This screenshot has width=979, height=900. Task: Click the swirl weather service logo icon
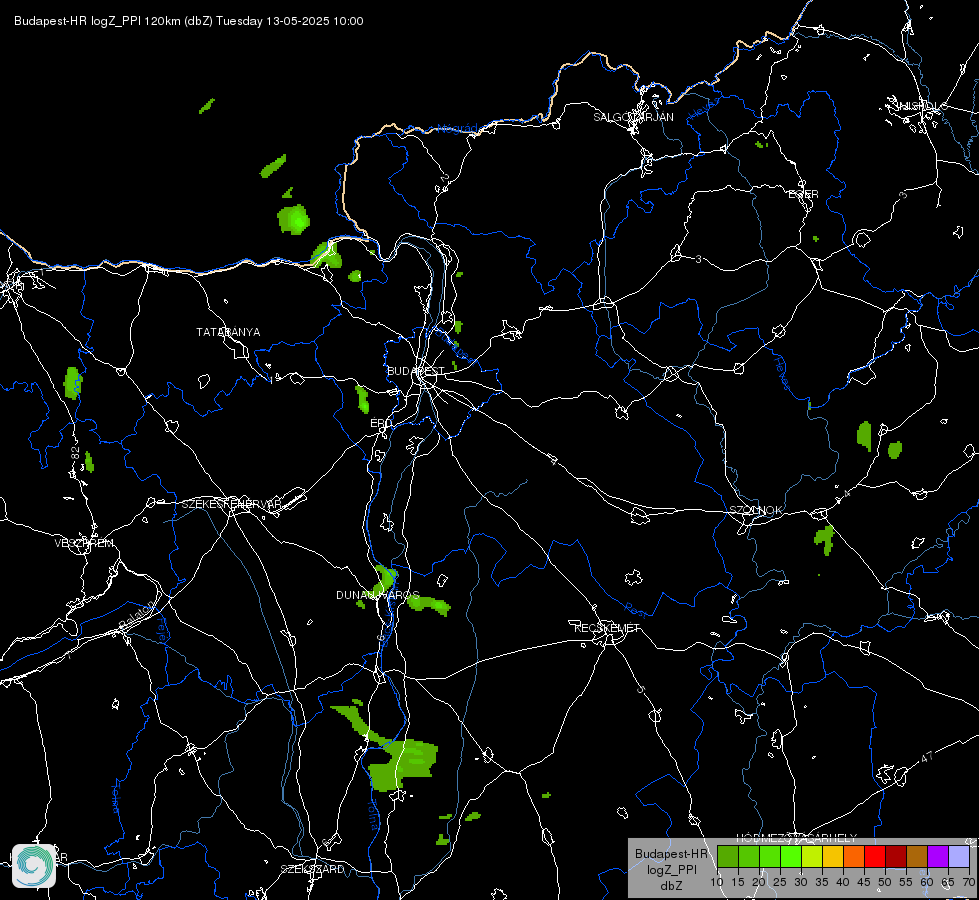(x=34, y=866)
